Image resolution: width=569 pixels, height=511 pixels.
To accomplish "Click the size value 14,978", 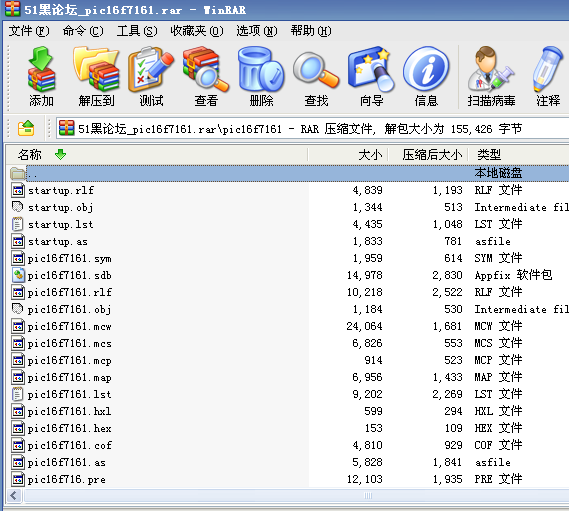I will (x=364, y=275).
